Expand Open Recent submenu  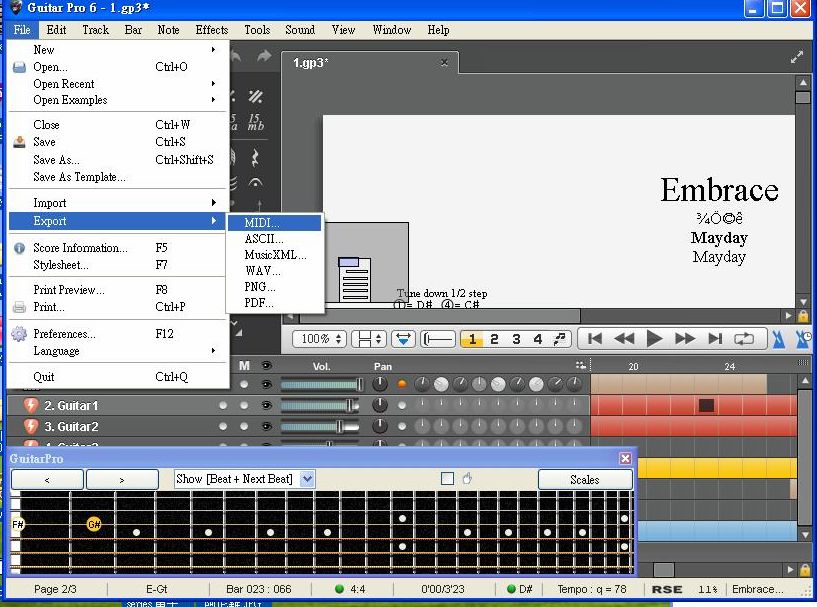coord(213,83)
